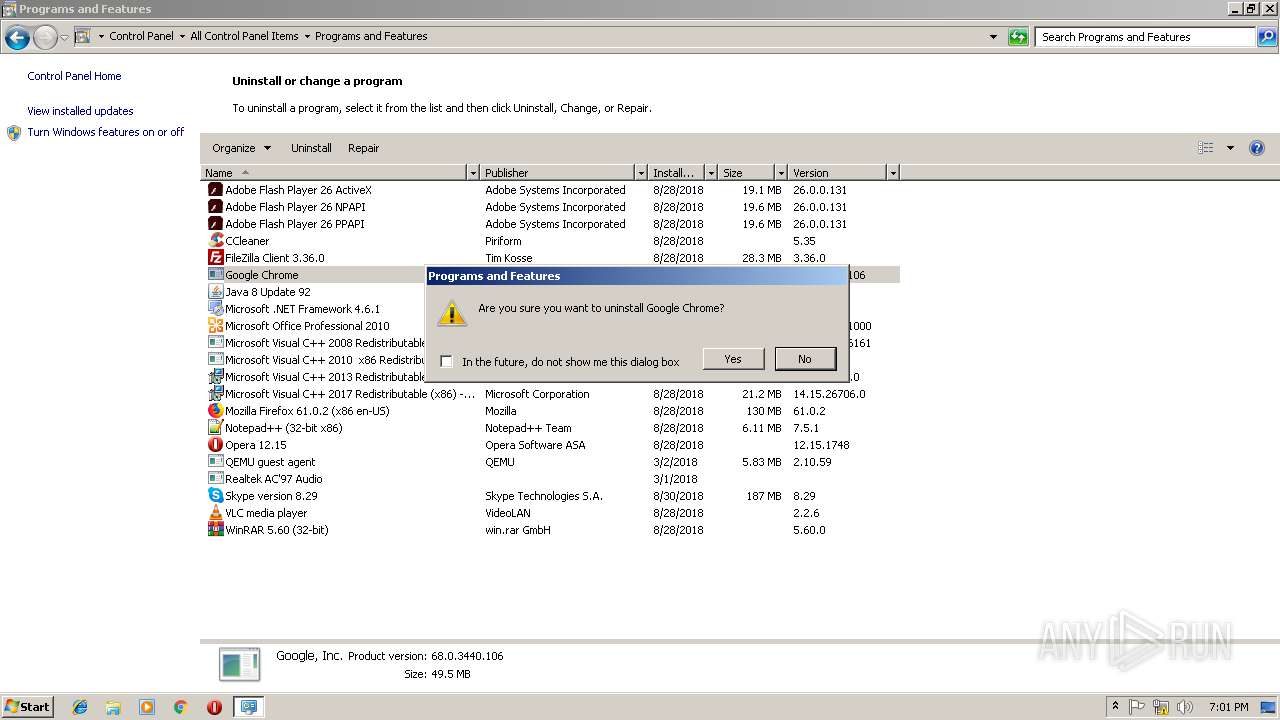Click the Microsoft Office Professional 2010 icon

pos(215,326)
